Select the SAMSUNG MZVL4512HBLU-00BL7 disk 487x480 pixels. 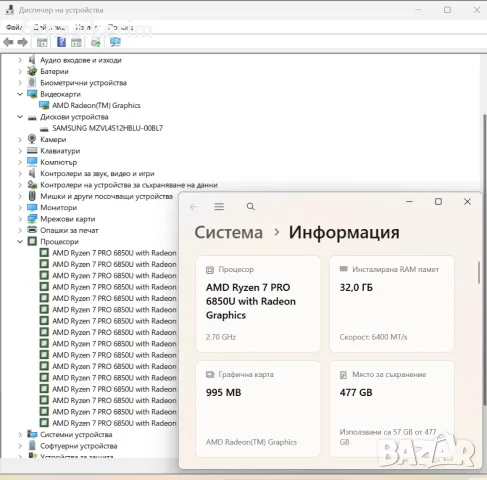click(x=107, y=128)
